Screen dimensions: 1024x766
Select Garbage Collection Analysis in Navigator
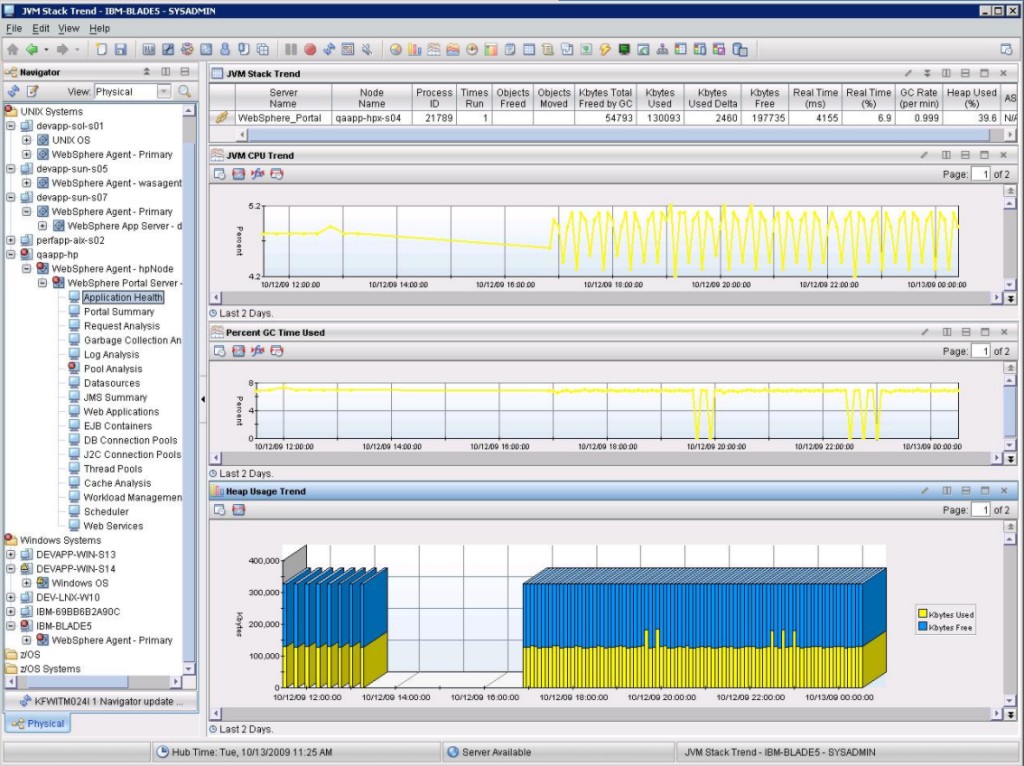point(132,340)
